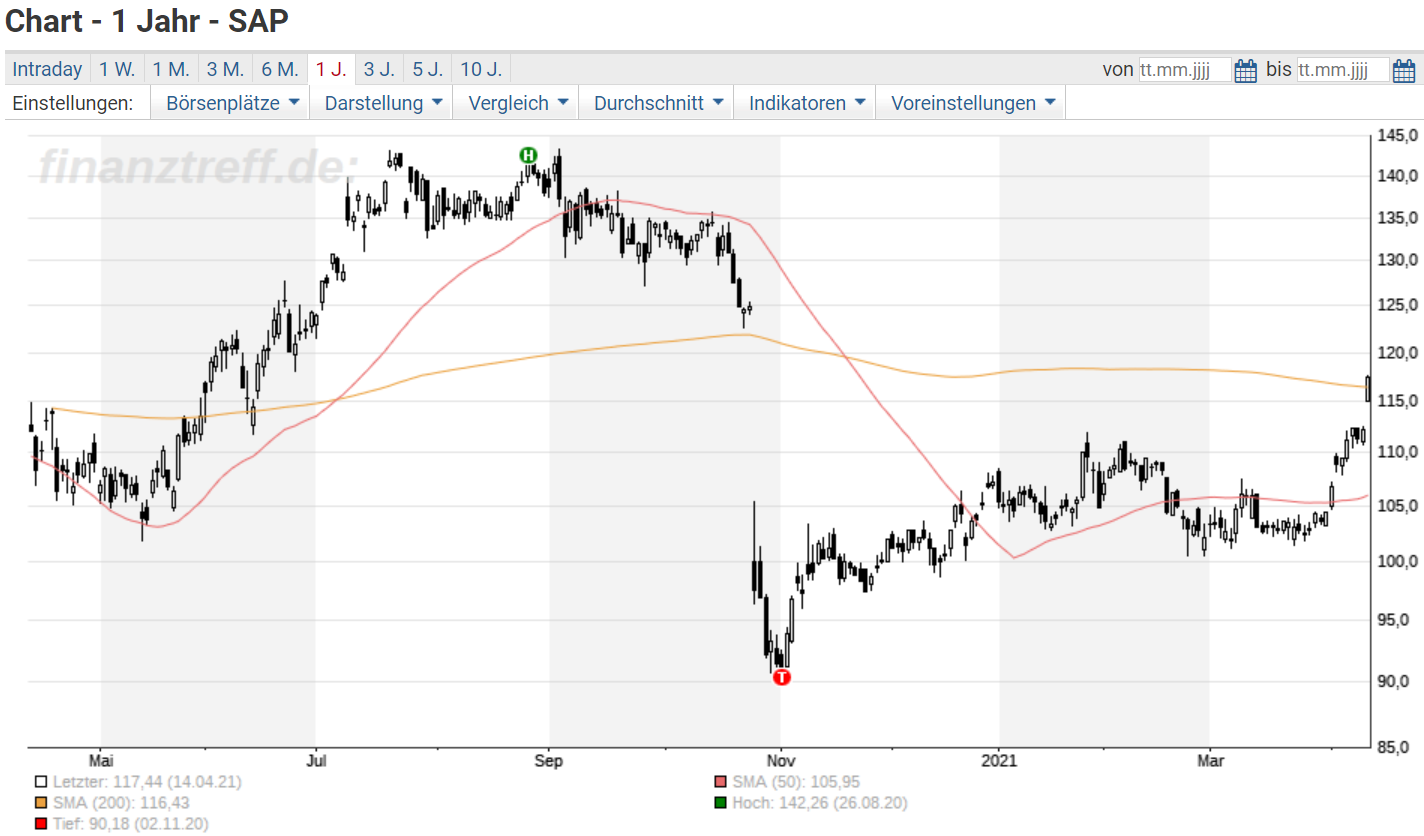The height and width of the screenshot is (836, 1424).
Task: Click the 'Letzter: 117,44 (14.04.21)' legend text
Action: [x=147, y=782]
